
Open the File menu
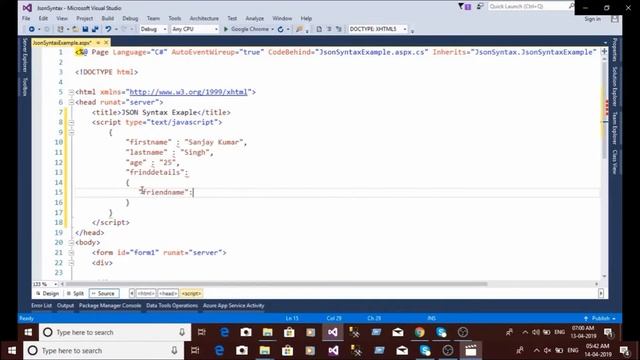pos(26,18)
